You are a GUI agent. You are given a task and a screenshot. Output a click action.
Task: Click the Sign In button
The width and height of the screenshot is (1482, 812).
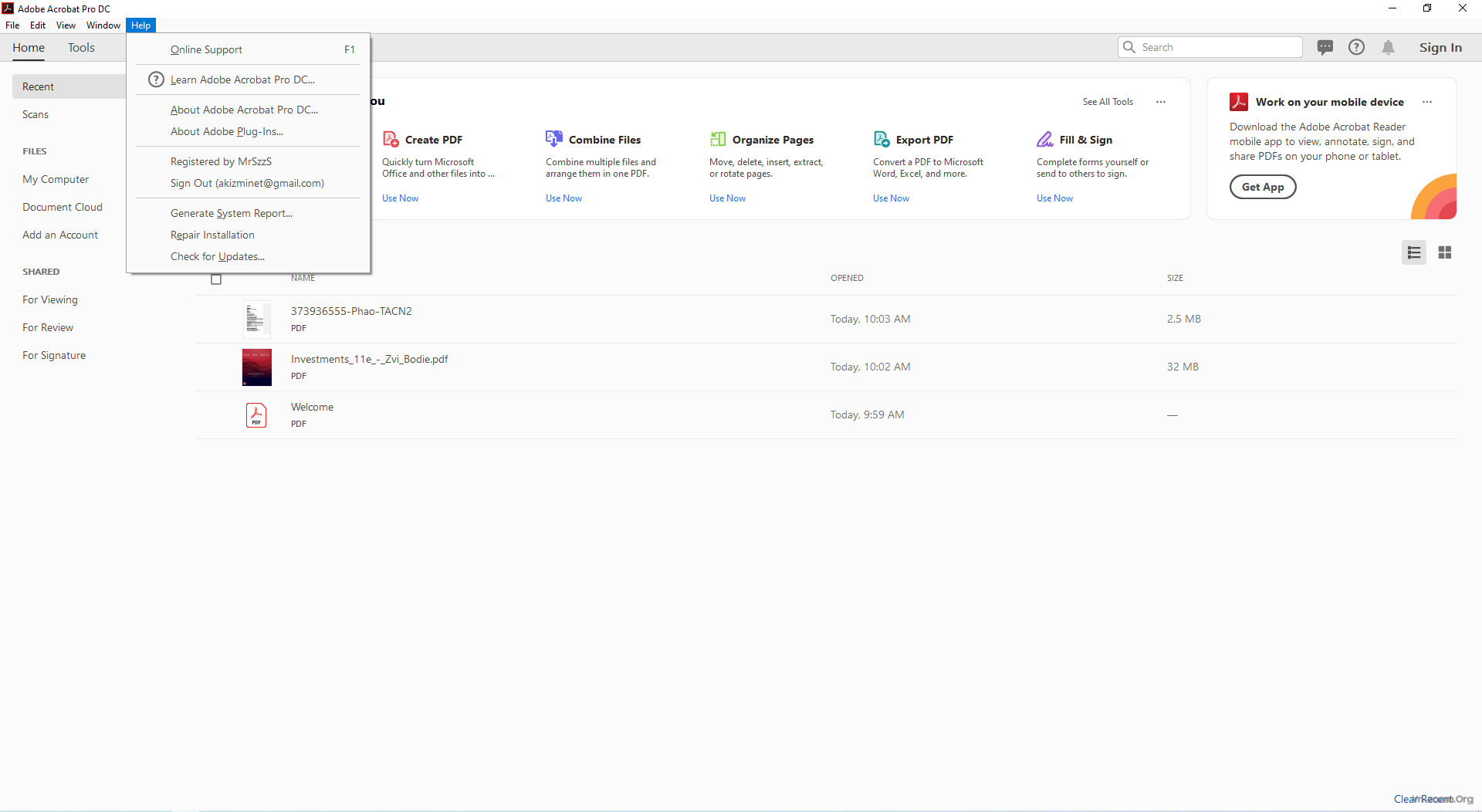tap(1440, 48)
